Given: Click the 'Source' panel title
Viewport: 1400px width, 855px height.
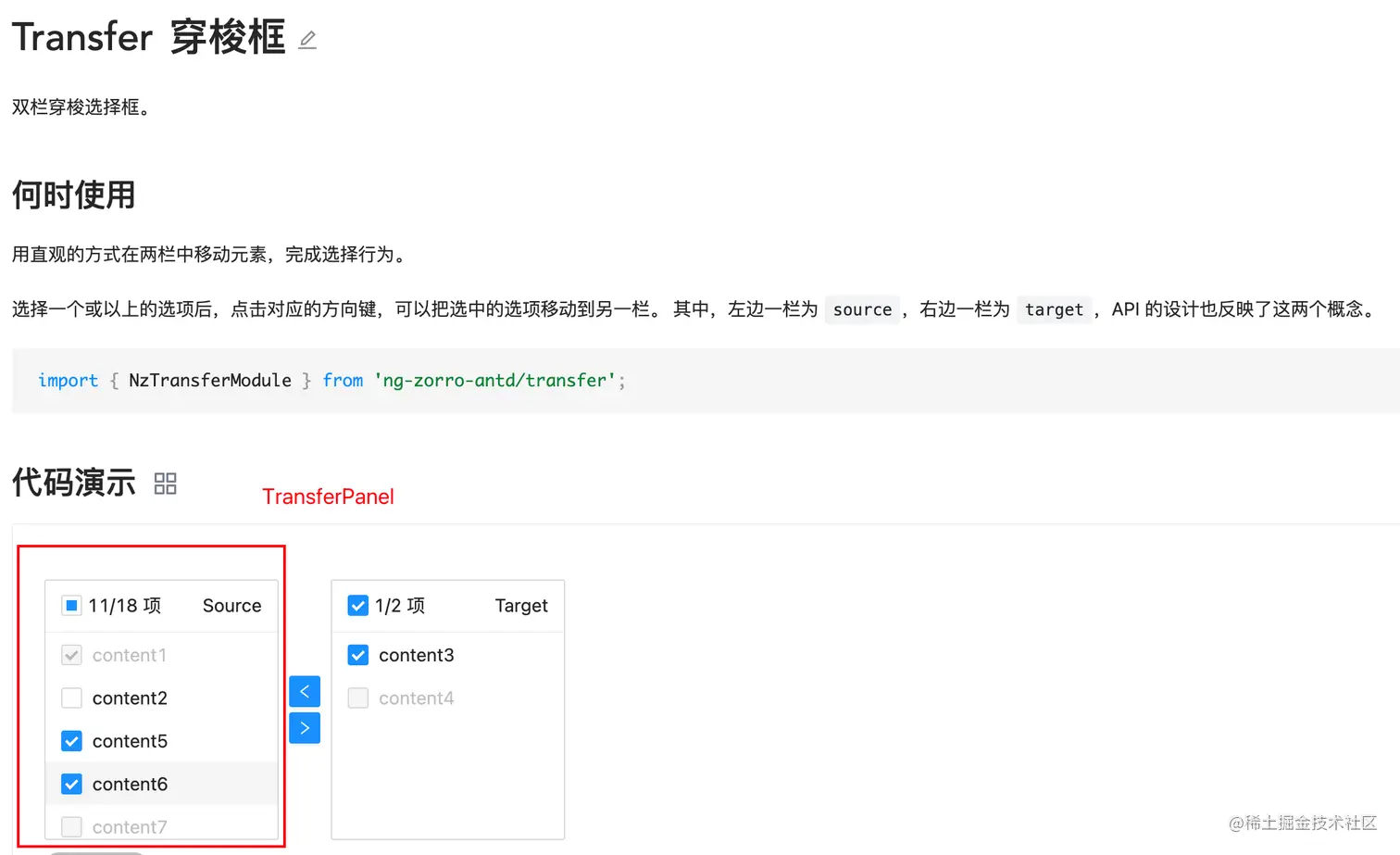Looking at the screenshot, I should coord(231,606).
